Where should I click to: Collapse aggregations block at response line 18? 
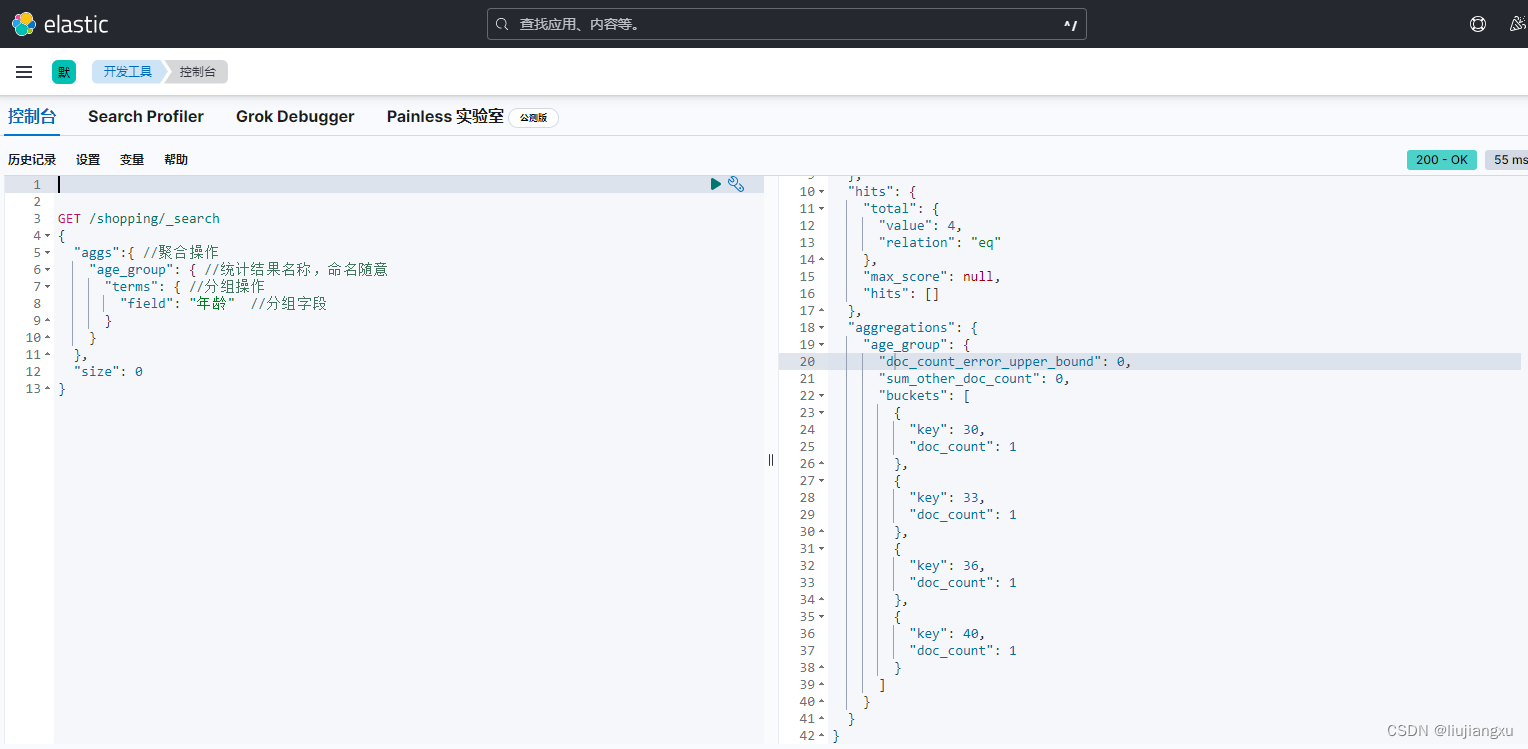point(822,328)
